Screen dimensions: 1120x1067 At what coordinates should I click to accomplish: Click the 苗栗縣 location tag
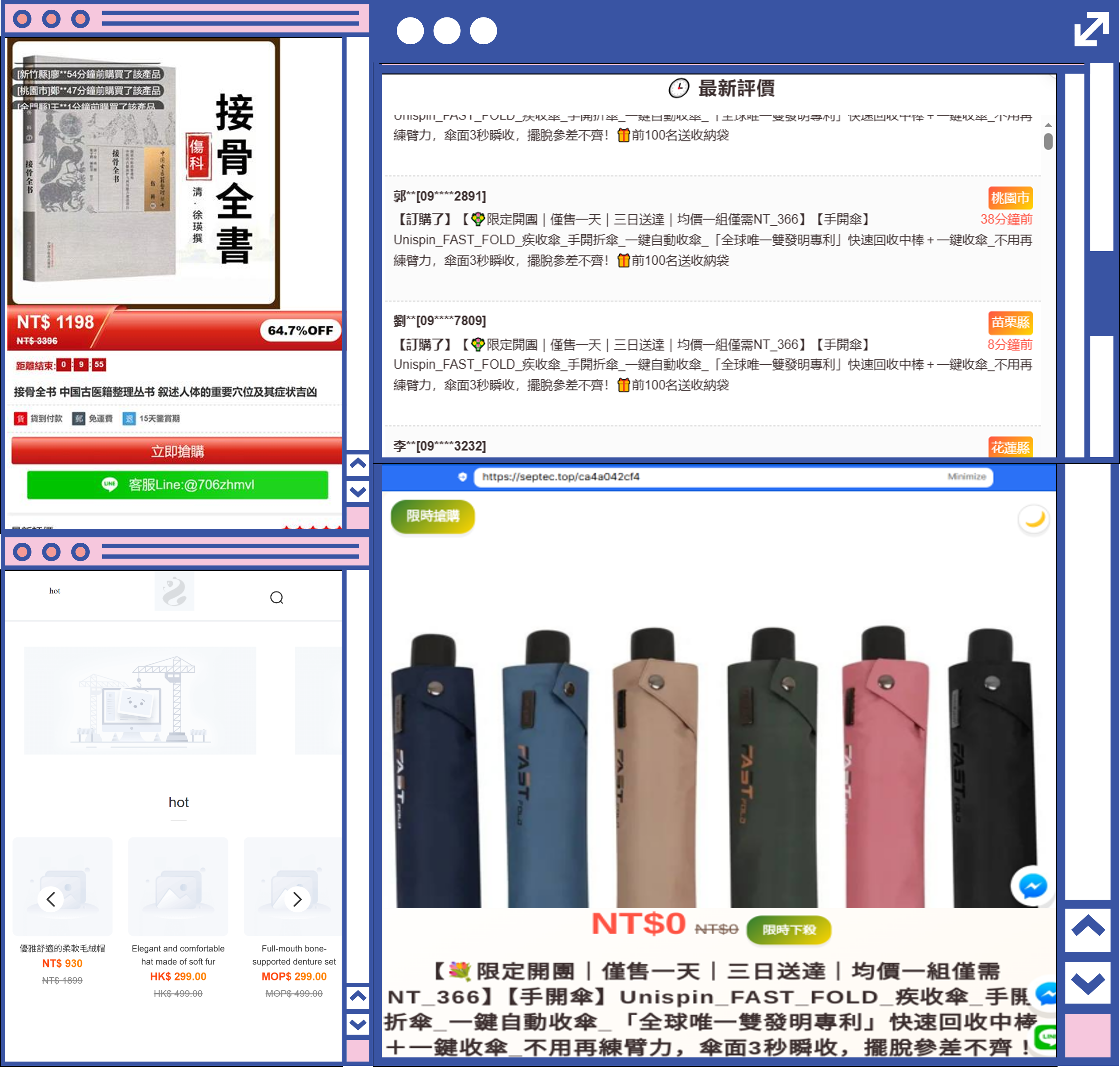coord(1010,323)
